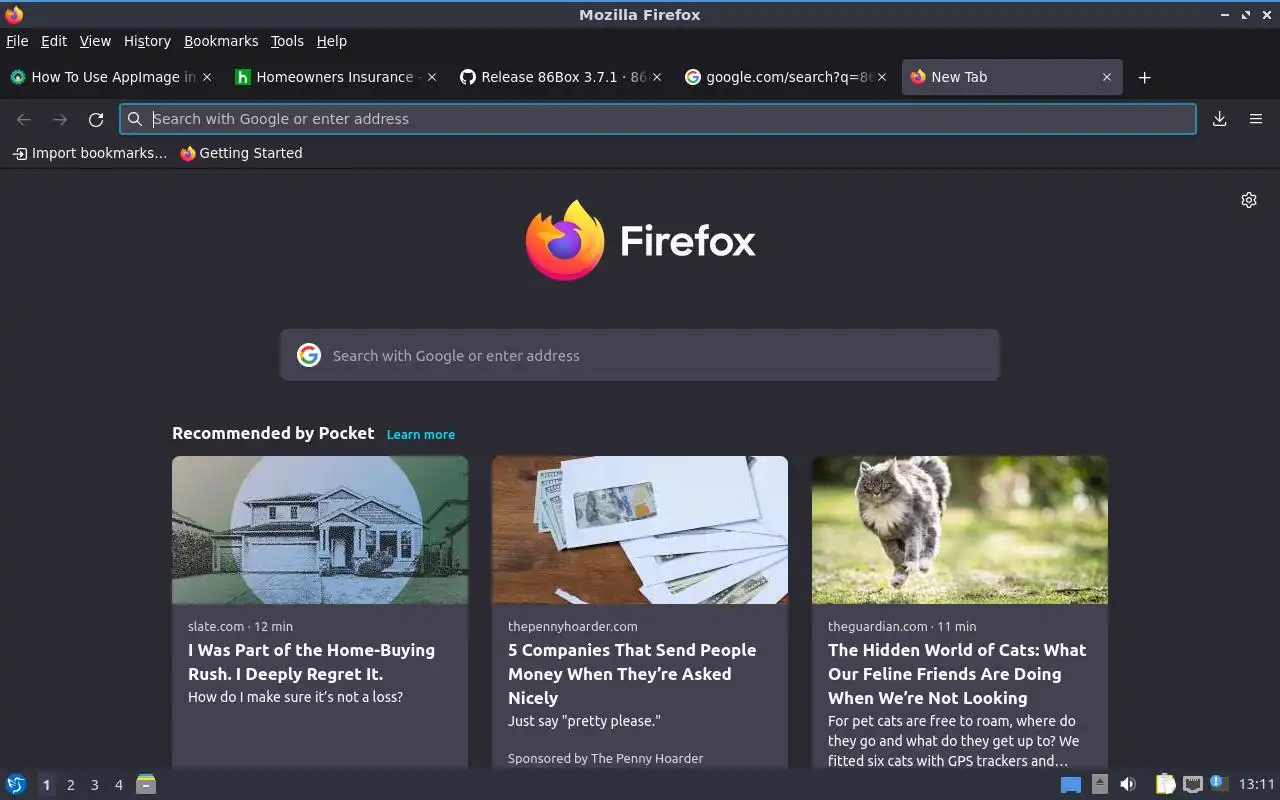Close the How To Use AppImage tab
Screen dimensions: 1280x800
(207, 77)
